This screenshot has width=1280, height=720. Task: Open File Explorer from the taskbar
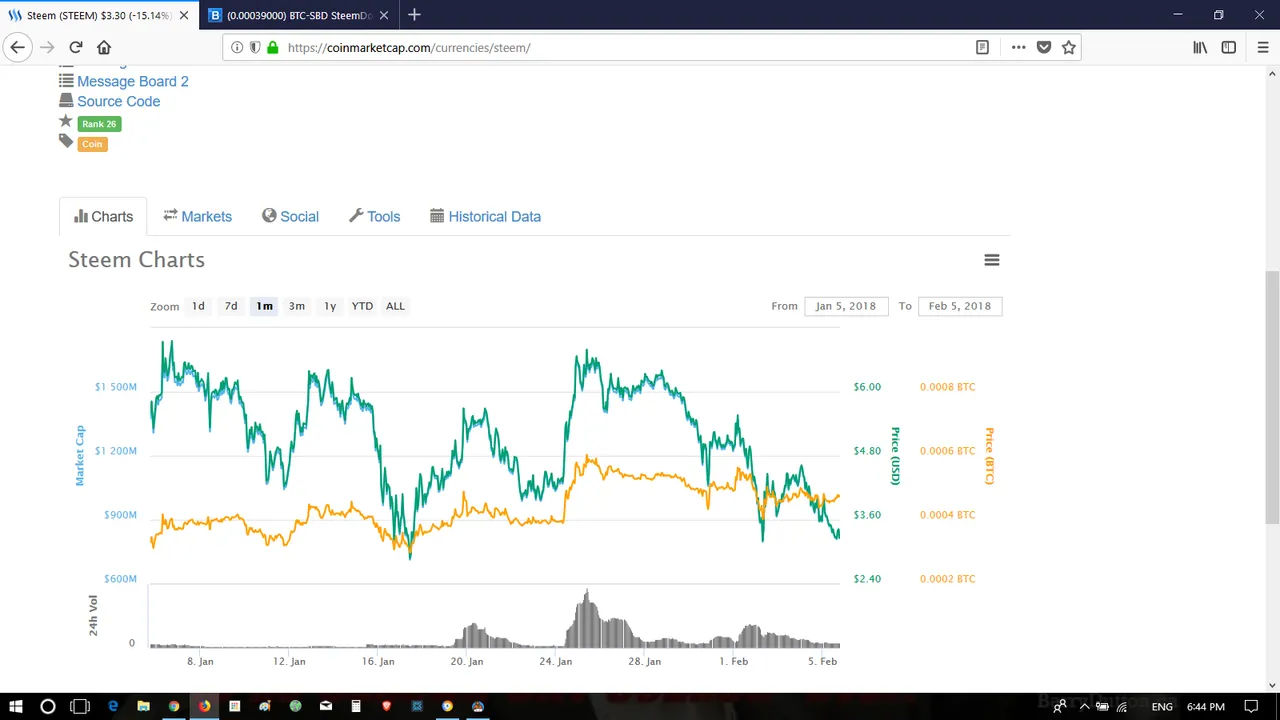143,706
